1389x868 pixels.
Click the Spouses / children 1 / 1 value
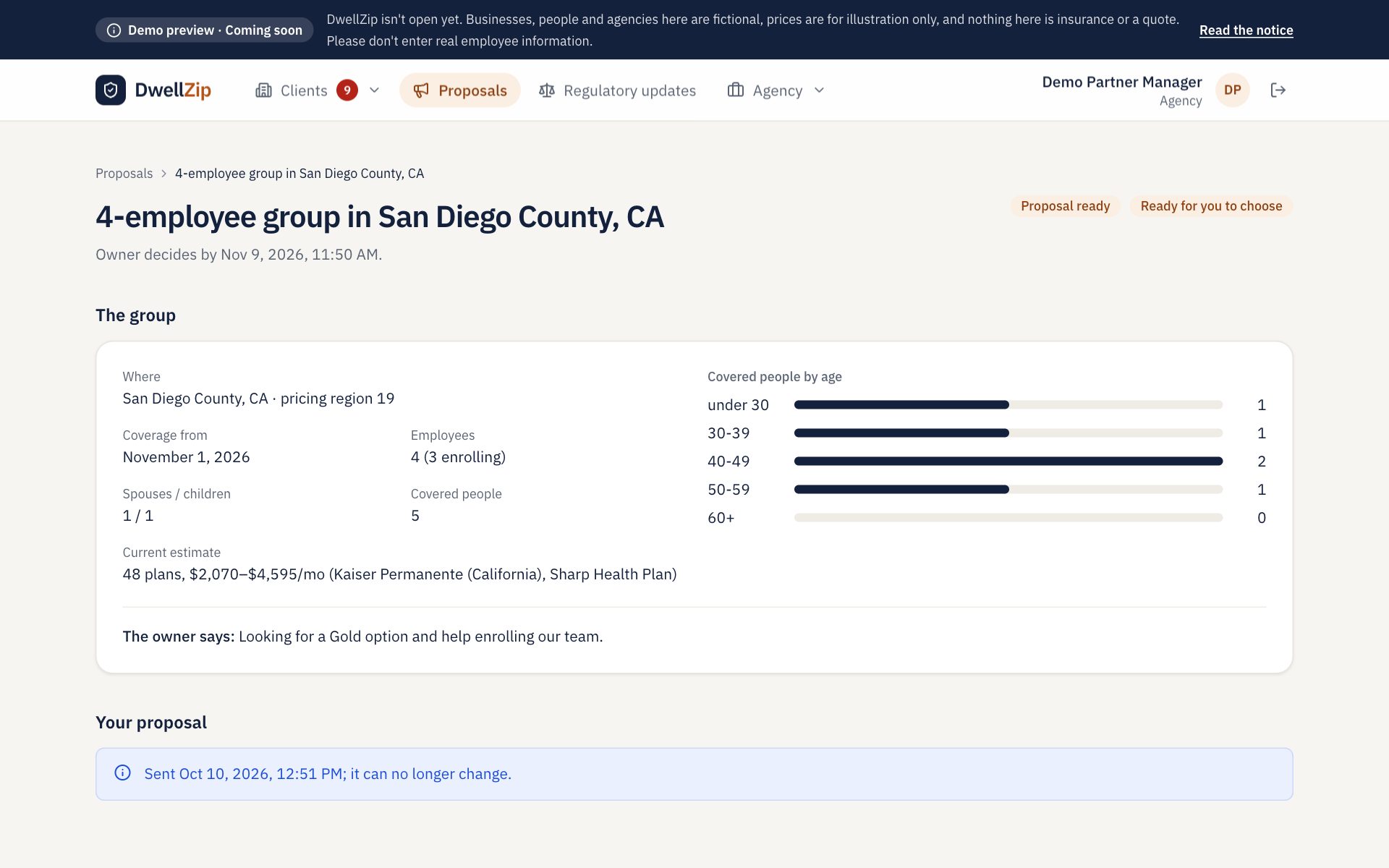138,516
